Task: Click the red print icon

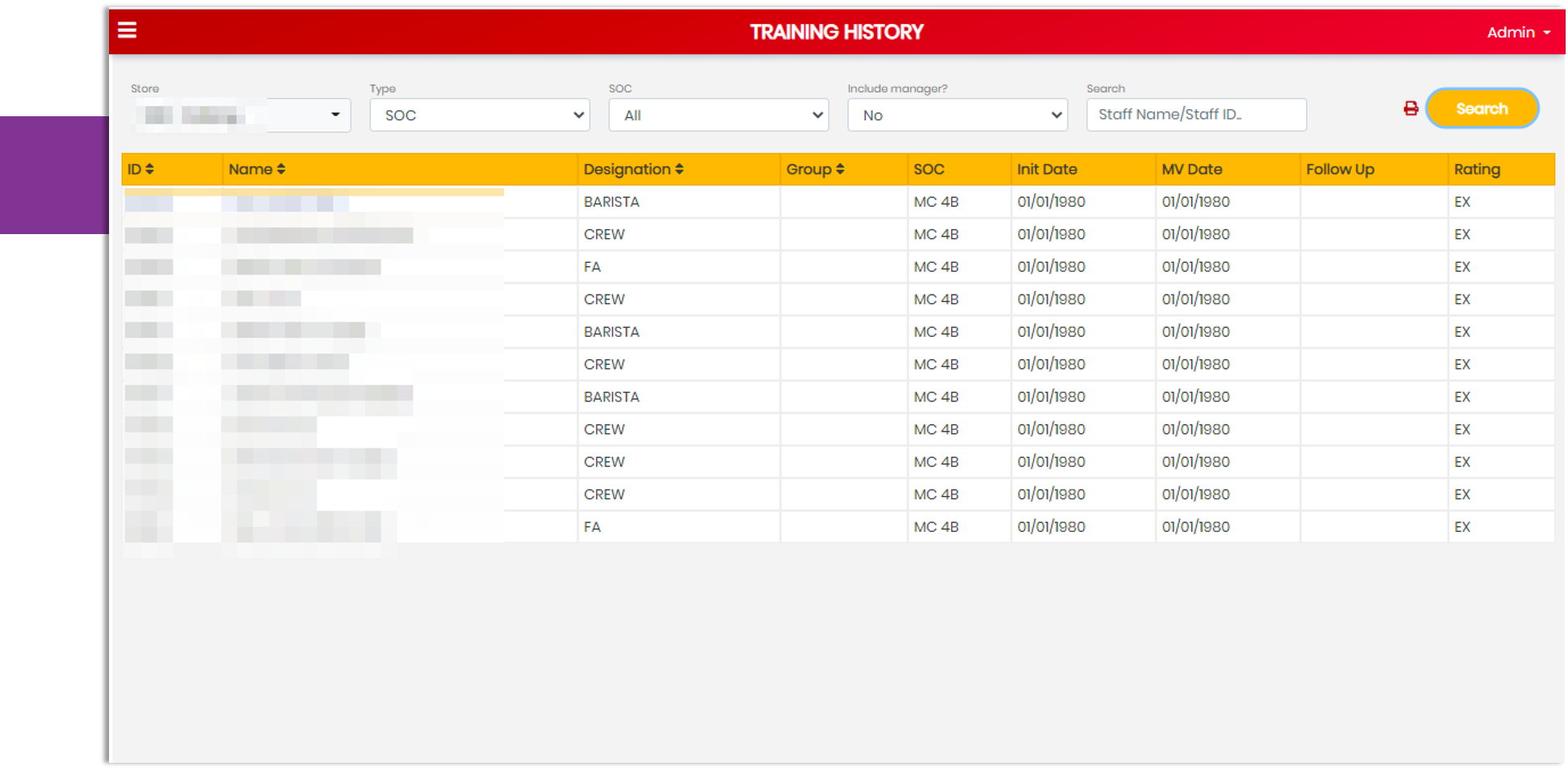Action: 1410,108
